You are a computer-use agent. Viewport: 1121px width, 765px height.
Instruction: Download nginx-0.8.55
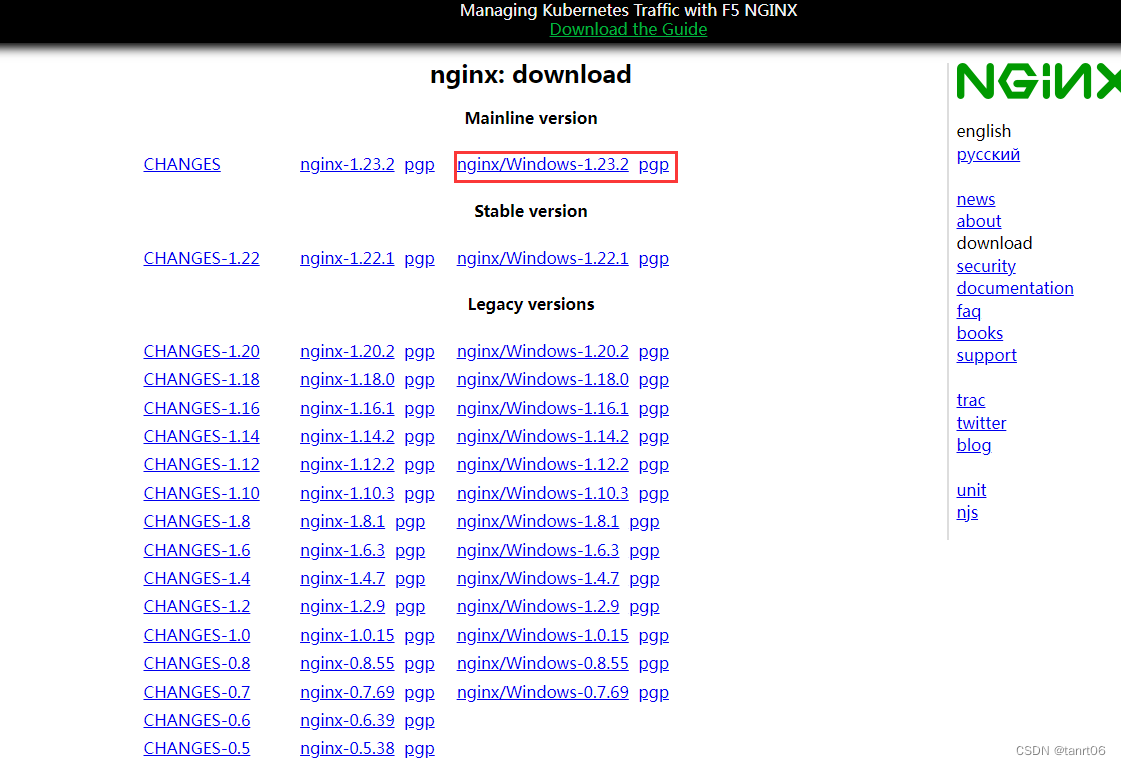[x=347, y=663]
